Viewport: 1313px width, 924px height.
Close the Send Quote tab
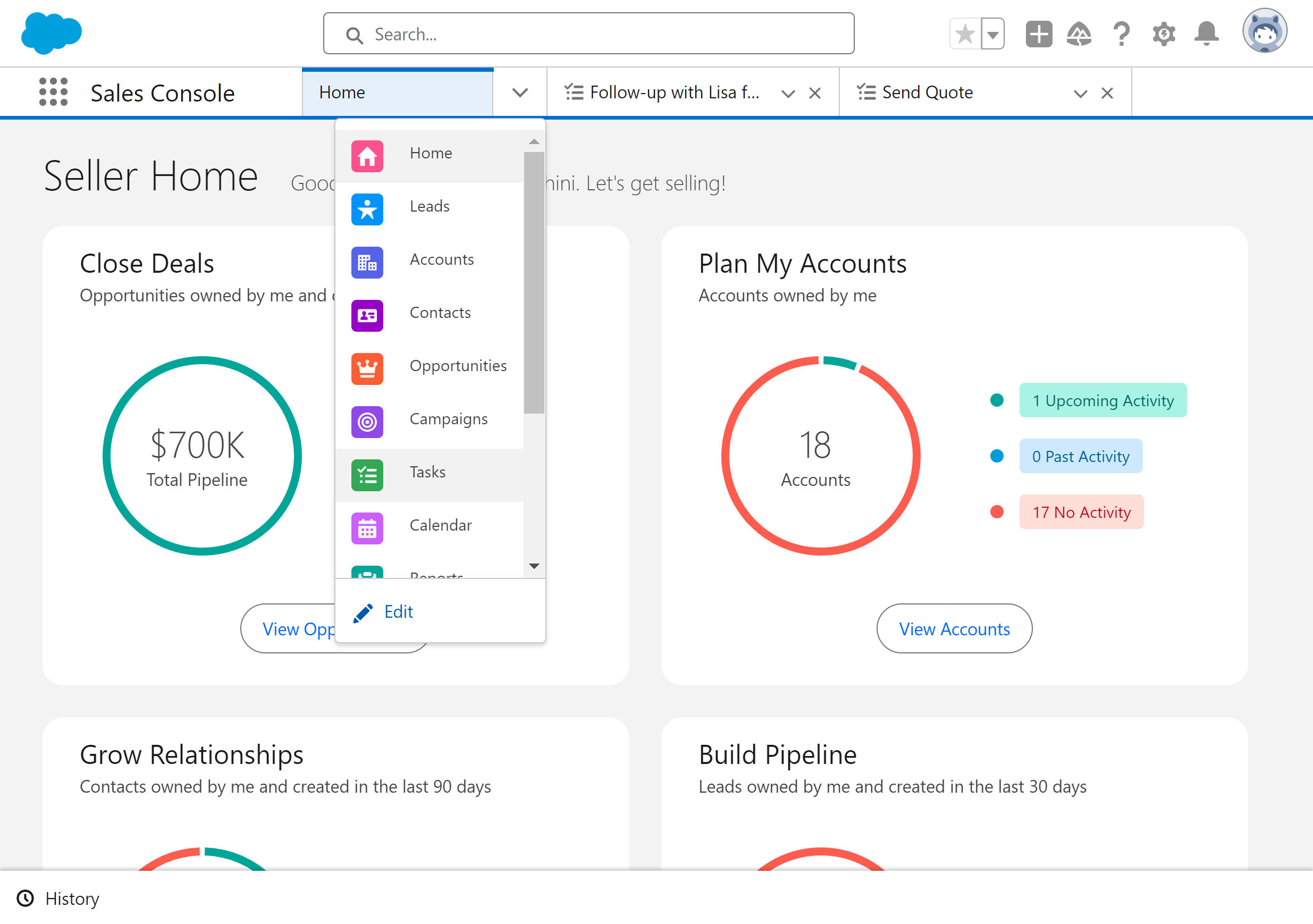pos(1107,93)
